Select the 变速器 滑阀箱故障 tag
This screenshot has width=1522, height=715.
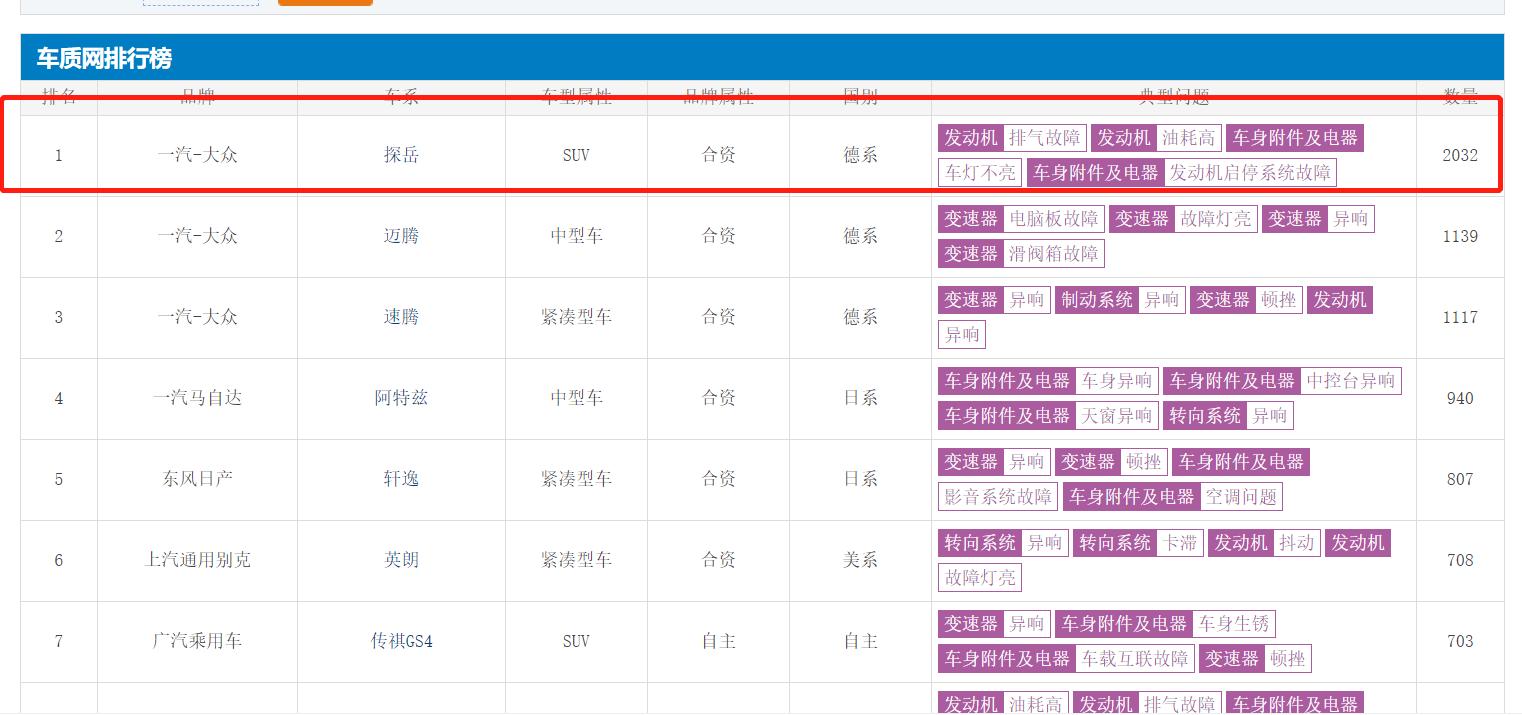tap(1021, 254)
